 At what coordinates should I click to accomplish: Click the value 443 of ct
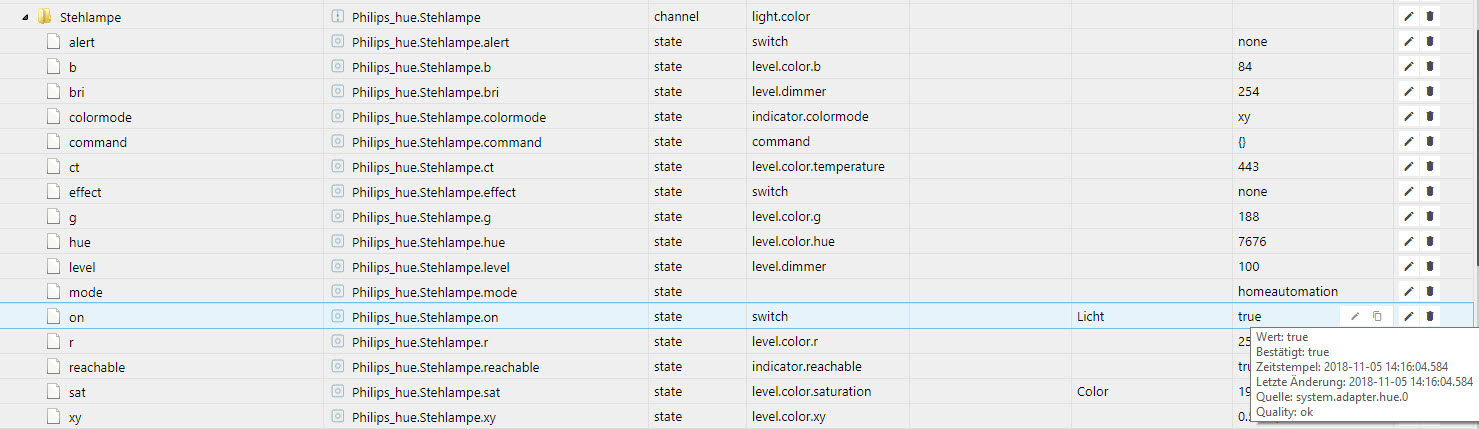1248,167
